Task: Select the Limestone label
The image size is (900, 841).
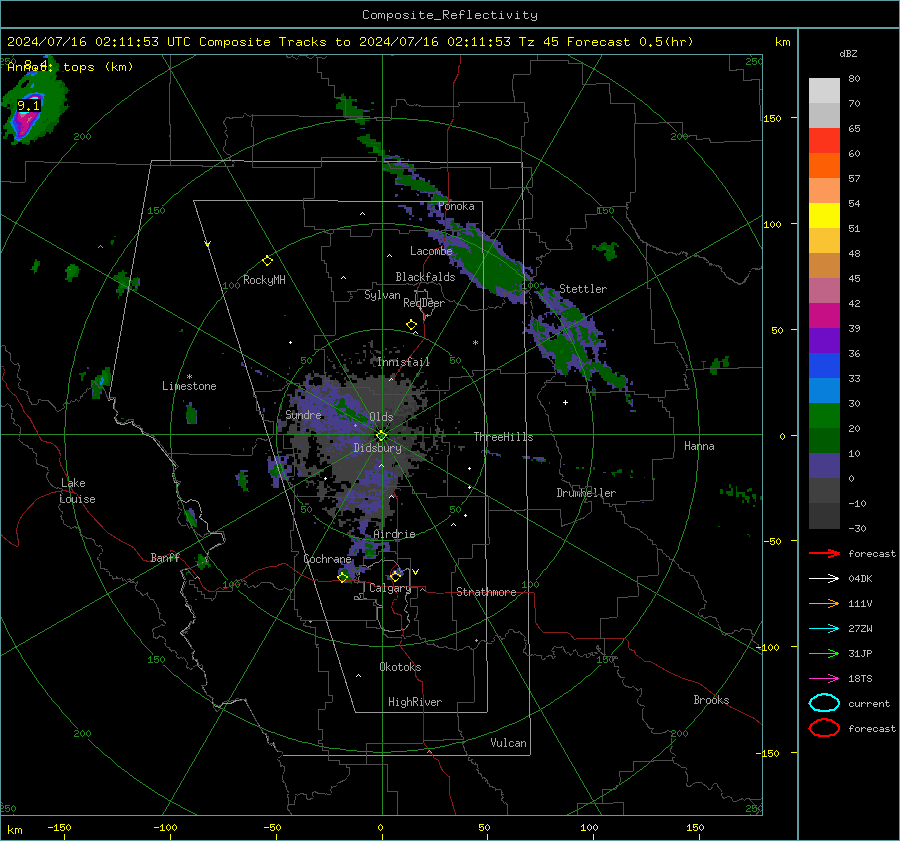Action: coord(189,386)
